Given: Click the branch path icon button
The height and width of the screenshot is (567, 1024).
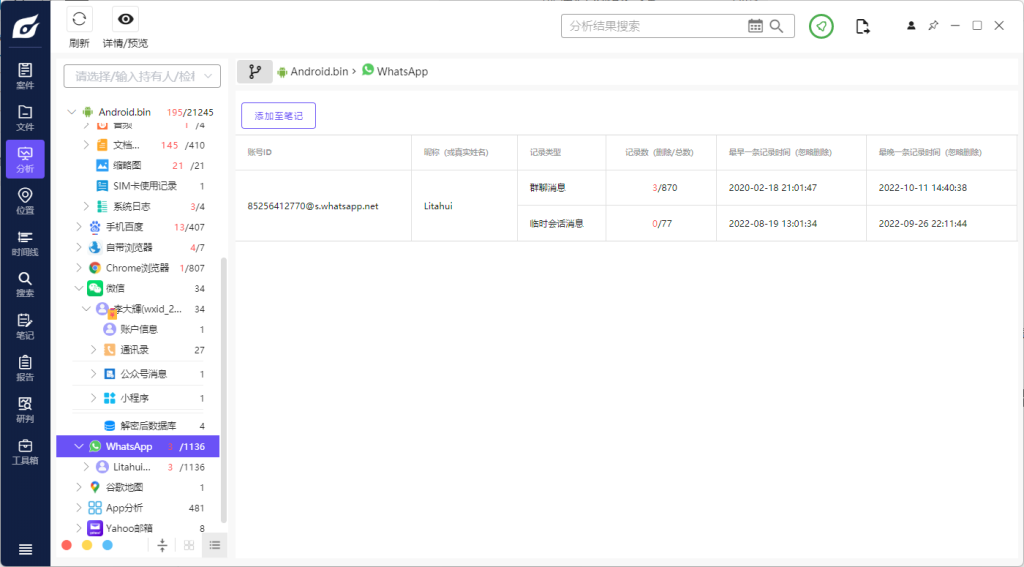Looking at the screenshot, I should click(254, 72).
